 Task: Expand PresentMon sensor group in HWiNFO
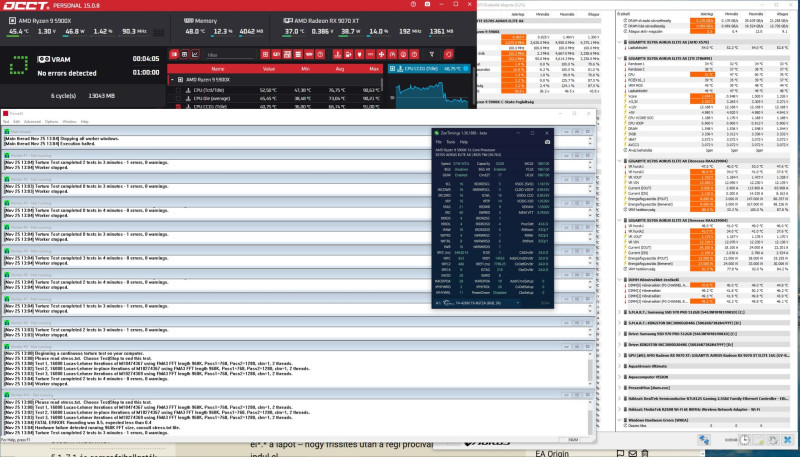[620, 388]
